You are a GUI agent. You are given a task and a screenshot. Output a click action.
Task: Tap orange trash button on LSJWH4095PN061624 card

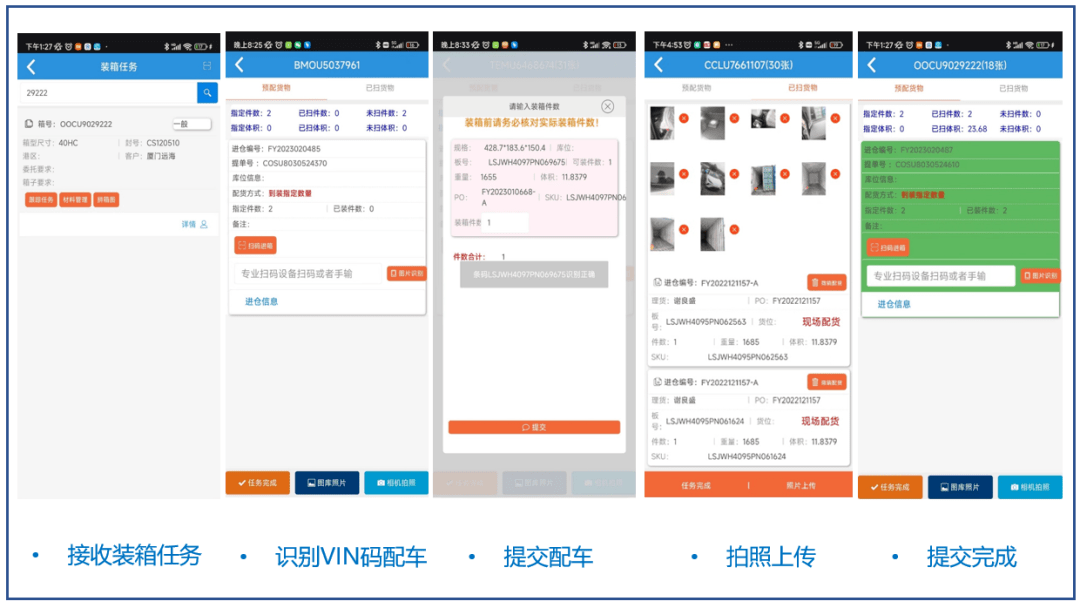coord(827,382)
